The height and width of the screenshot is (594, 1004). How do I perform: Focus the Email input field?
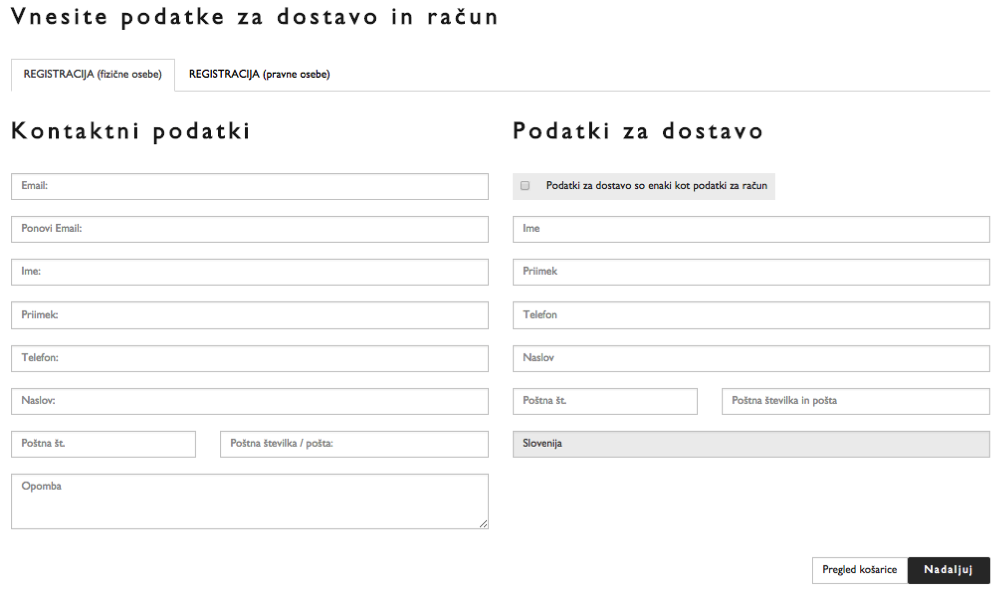249,186
